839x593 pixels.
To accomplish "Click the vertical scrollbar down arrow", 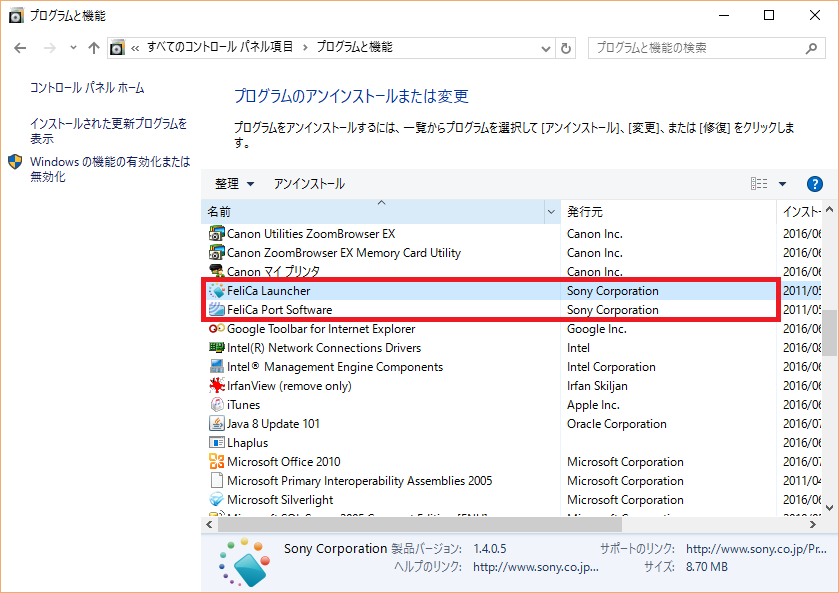I will point(829,508).
